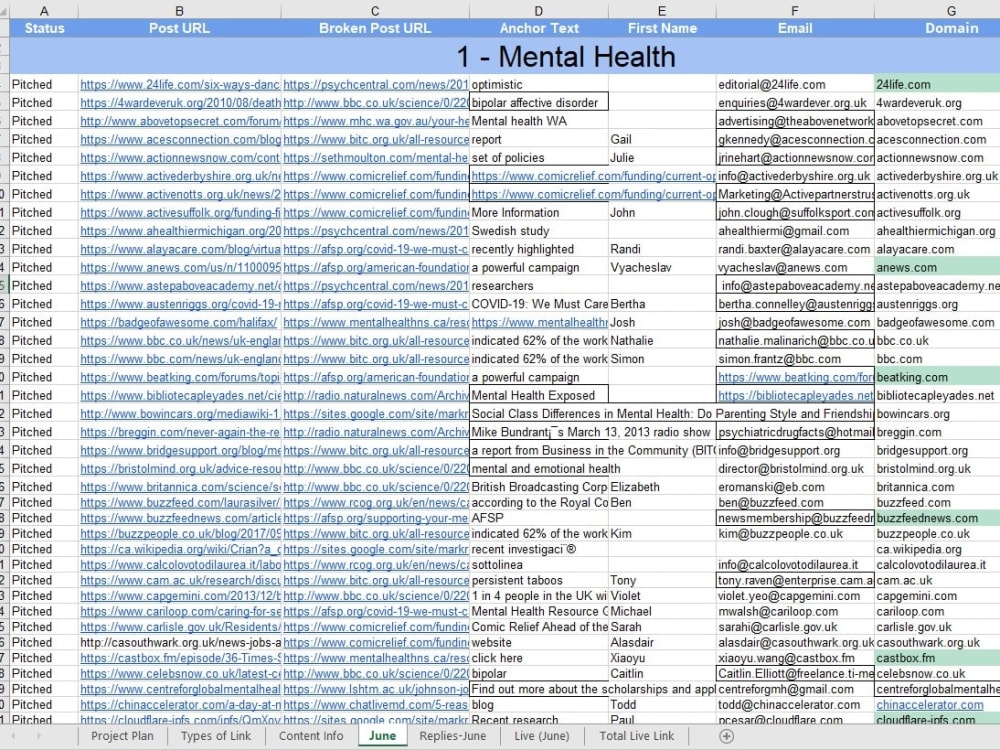This screenshot has width=1000, height=750.
Task: Open the lshtm.ac.uk johnson broken URL
Action: pos(376,689)
